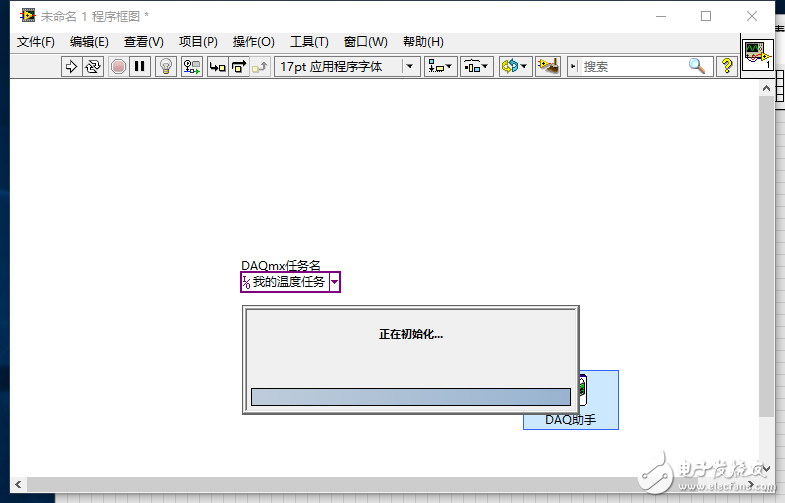Open the Distribute Objects dropdown
785x503 pixels.
pos(476,67)
